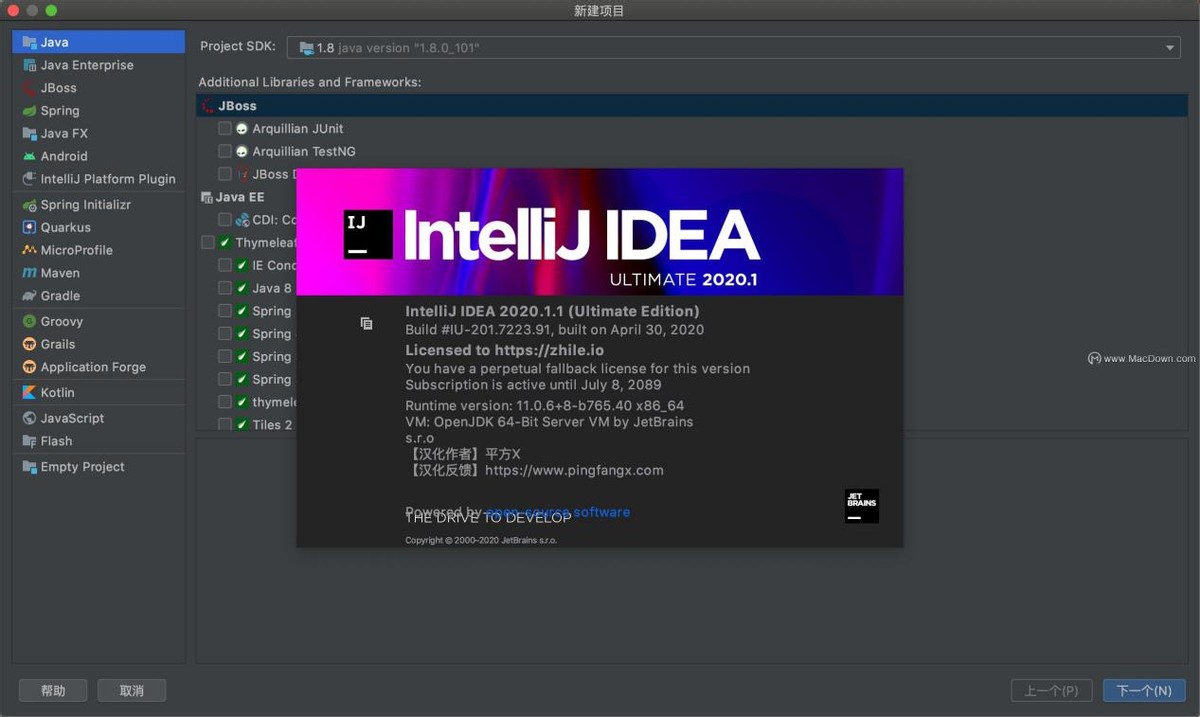Pick the JavaScript globe icon

click(x=30, y=418)
